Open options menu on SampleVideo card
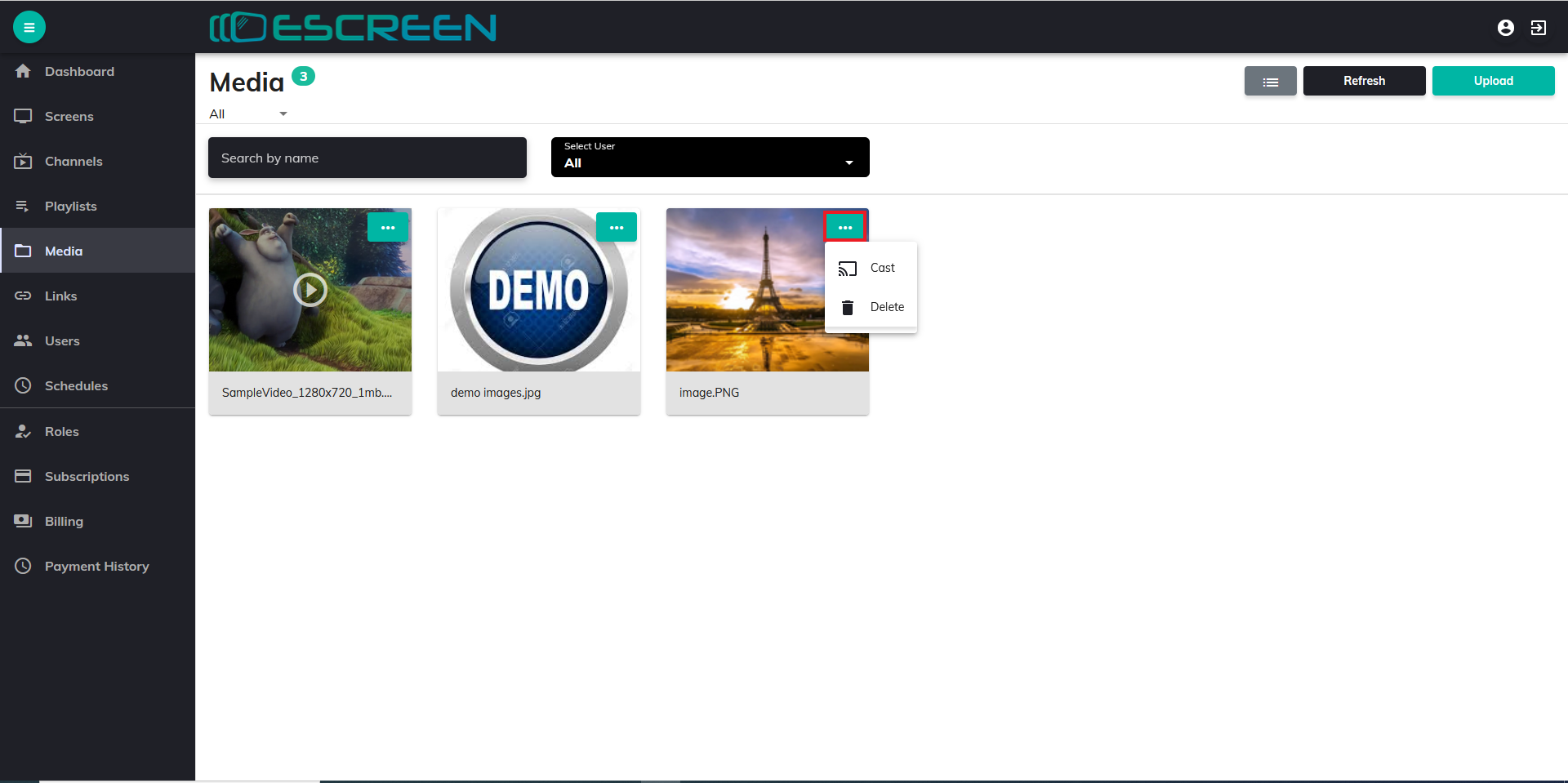Image resolution: width=1568 pixels, height=783 pixels. (x=388, y=228)
